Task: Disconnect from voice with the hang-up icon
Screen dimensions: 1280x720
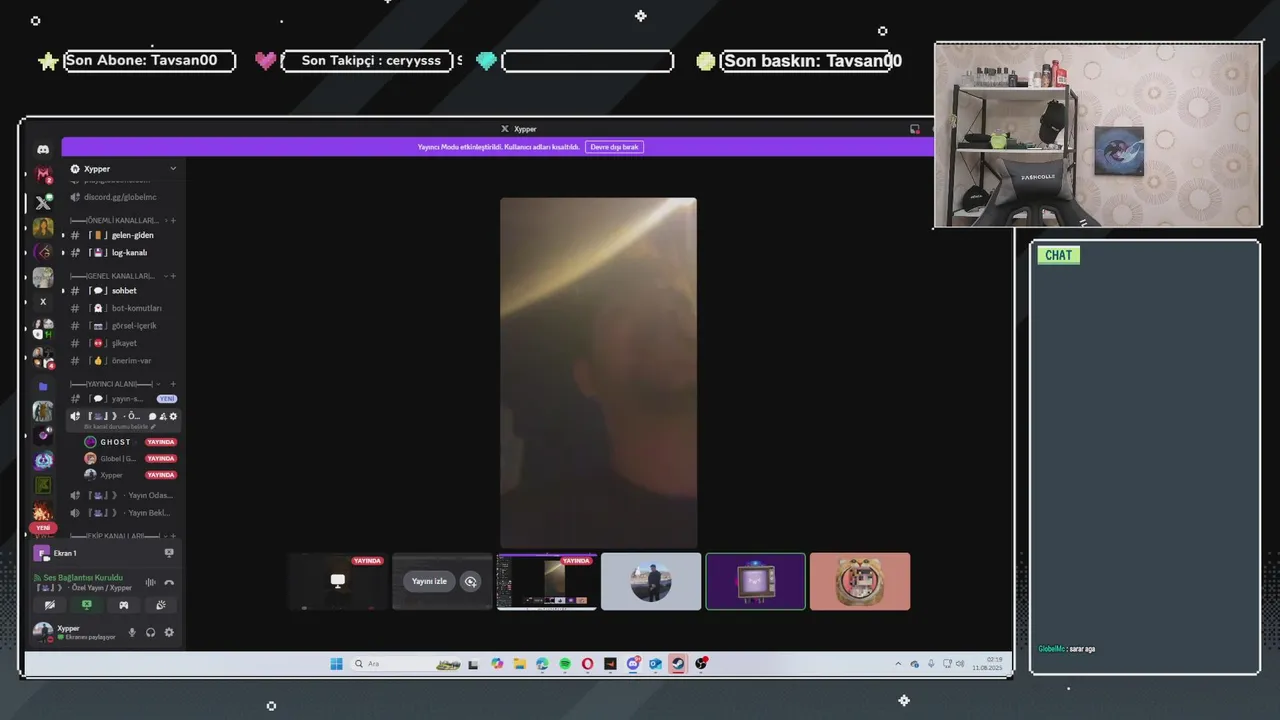Action: [169, 582]
